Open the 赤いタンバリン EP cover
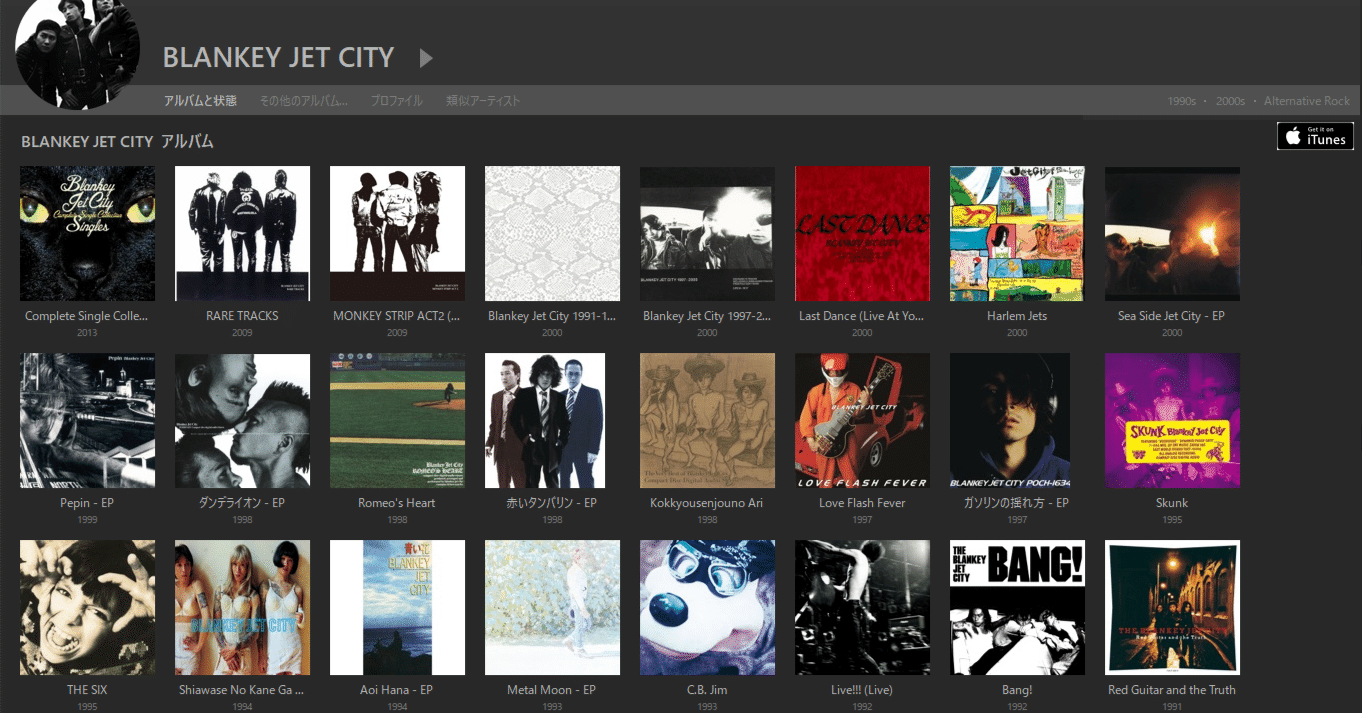The width and height of the screenshot is (1362, 713). (x=545, y=420)
